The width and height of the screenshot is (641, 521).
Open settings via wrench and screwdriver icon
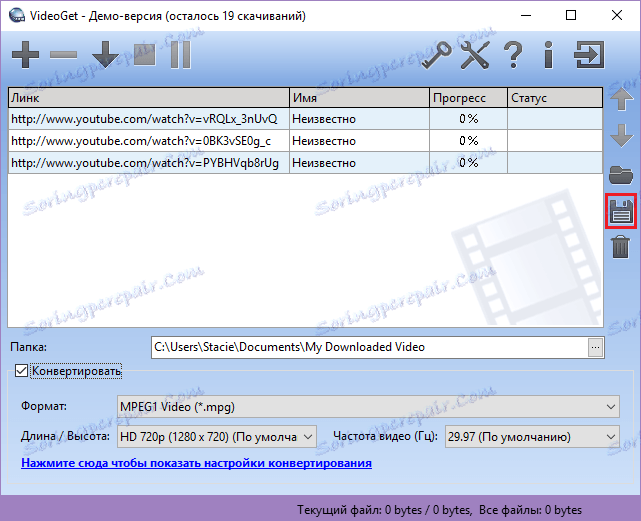click(475, 54)
